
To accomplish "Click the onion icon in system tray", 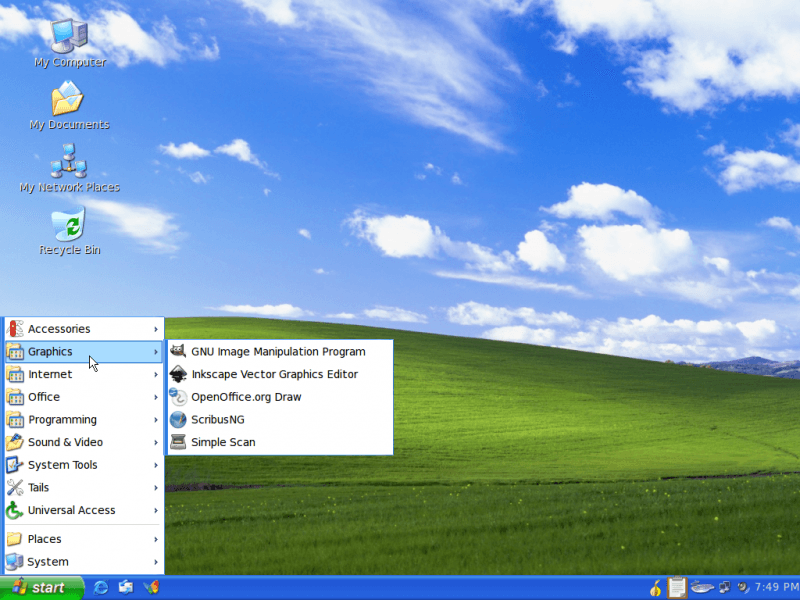I will coord(656,588).
